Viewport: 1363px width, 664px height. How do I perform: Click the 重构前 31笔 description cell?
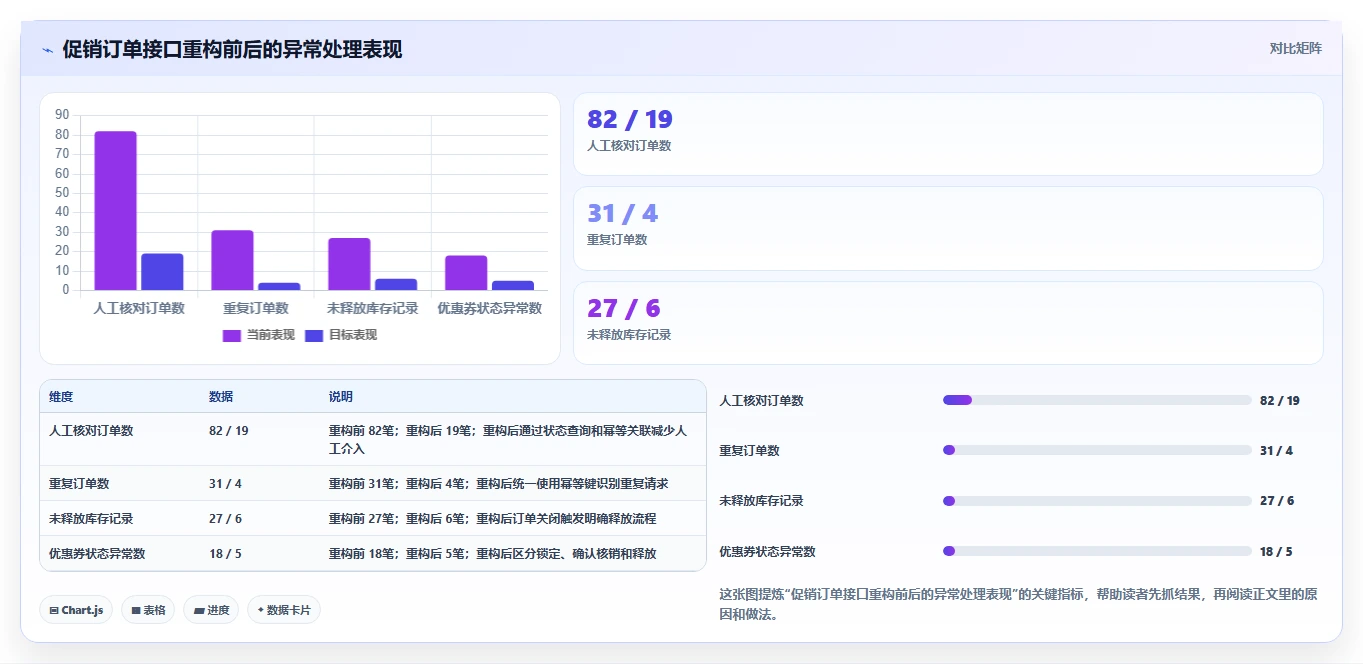pos(499,484)
